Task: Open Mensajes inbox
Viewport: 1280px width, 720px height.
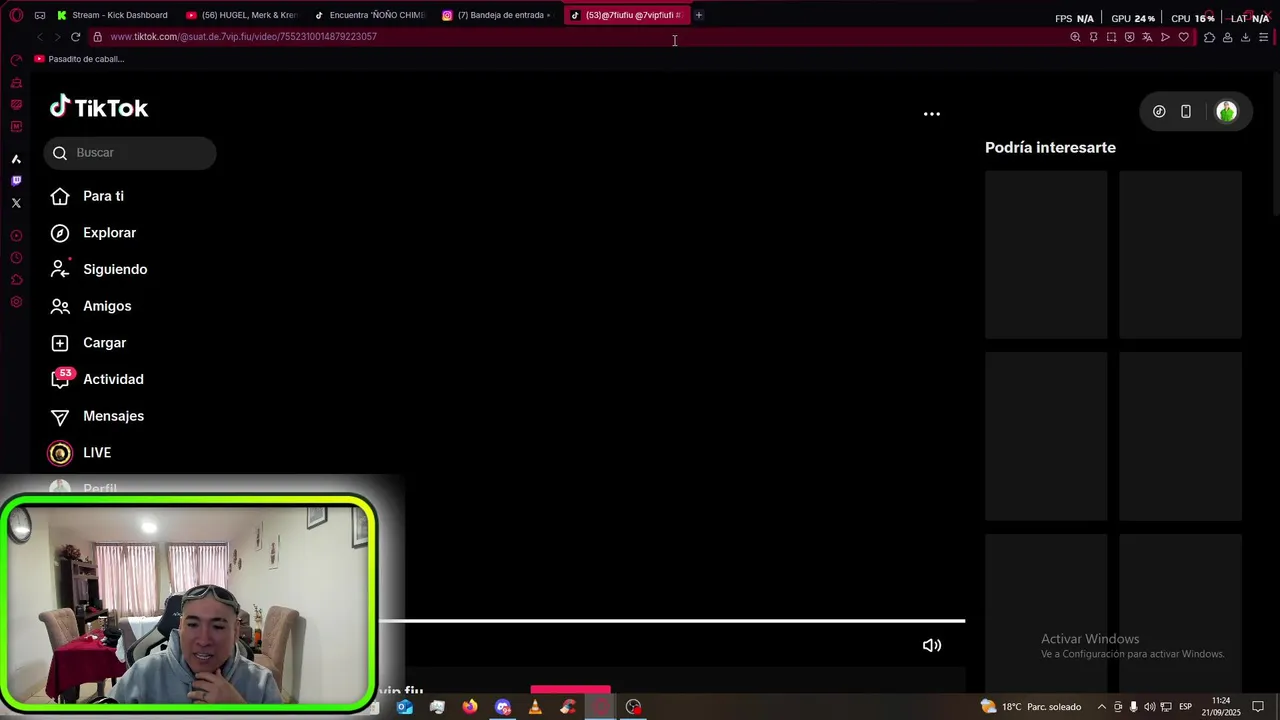Action: click(x=97, y=416)
